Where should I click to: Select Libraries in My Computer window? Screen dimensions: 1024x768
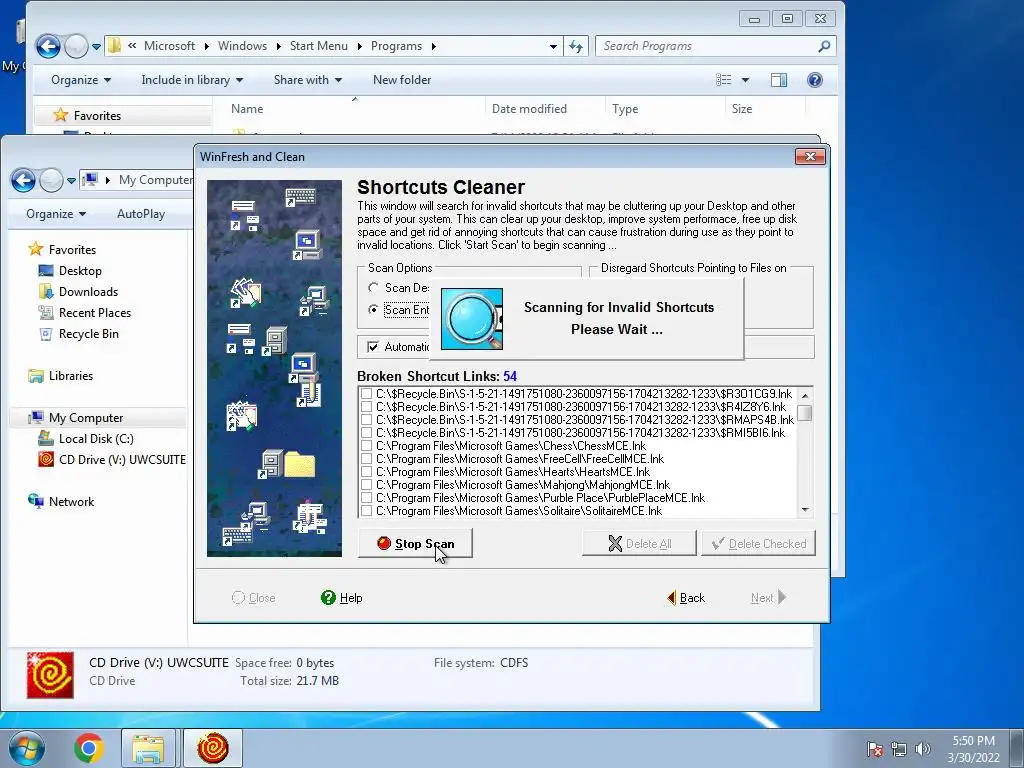click(x=71, y=376)
